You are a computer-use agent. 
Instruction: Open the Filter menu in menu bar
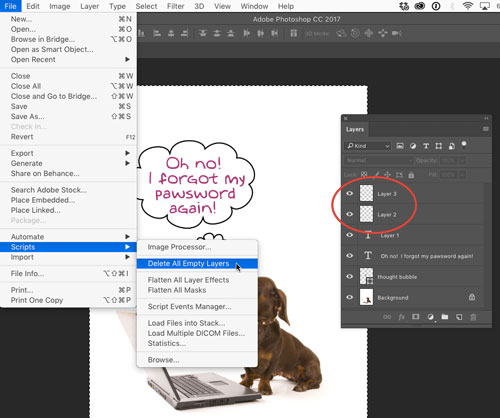pyautogui.click(x=176, y=6)
